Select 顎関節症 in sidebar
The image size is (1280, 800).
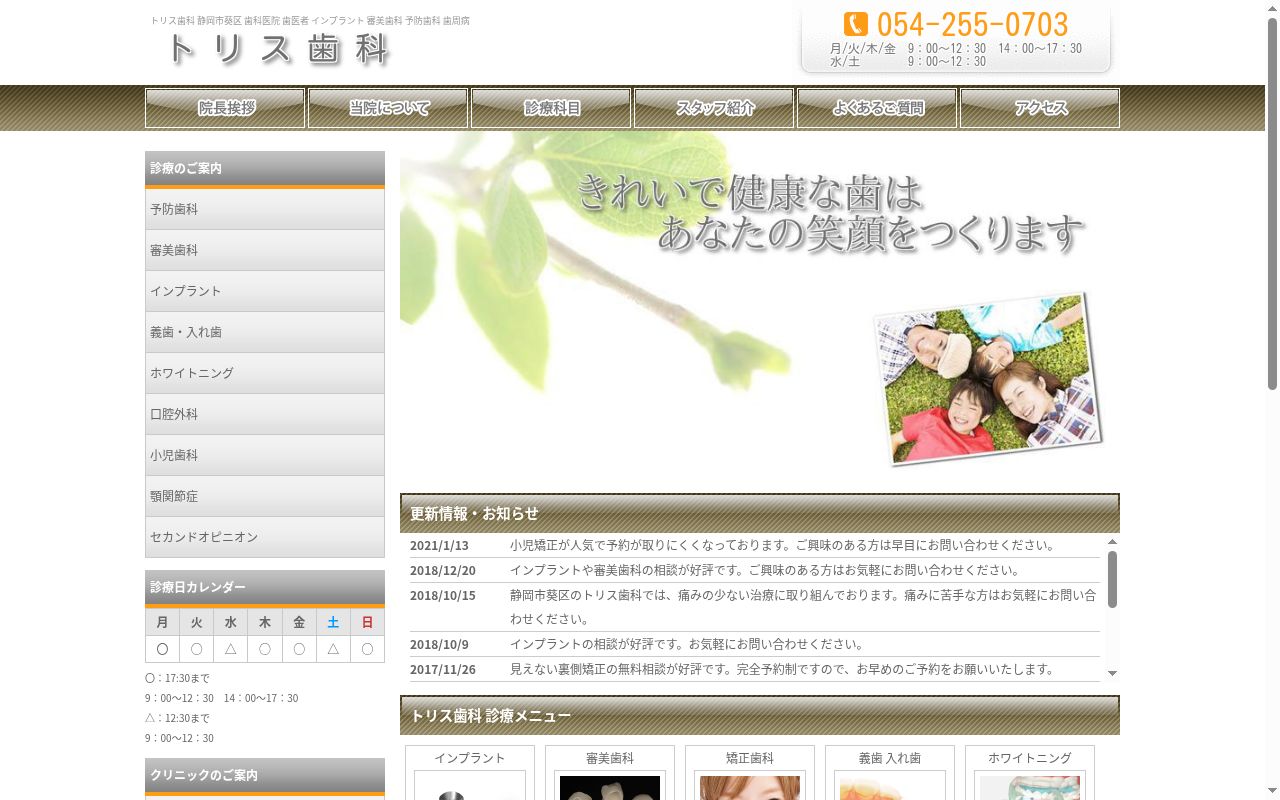pos(265,496)
